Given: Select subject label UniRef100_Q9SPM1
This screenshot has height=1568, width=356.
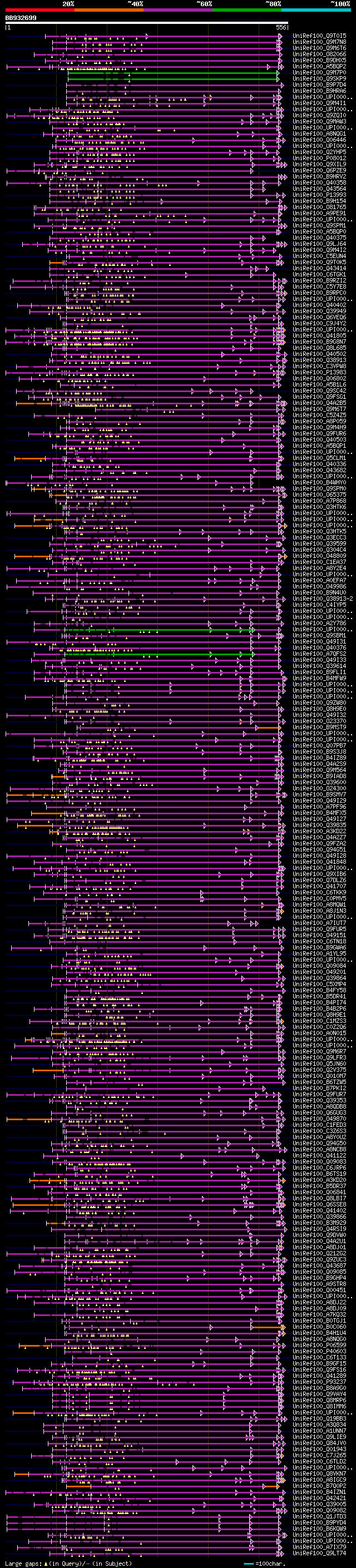Looking at the screenshot, I should [319, 226].
